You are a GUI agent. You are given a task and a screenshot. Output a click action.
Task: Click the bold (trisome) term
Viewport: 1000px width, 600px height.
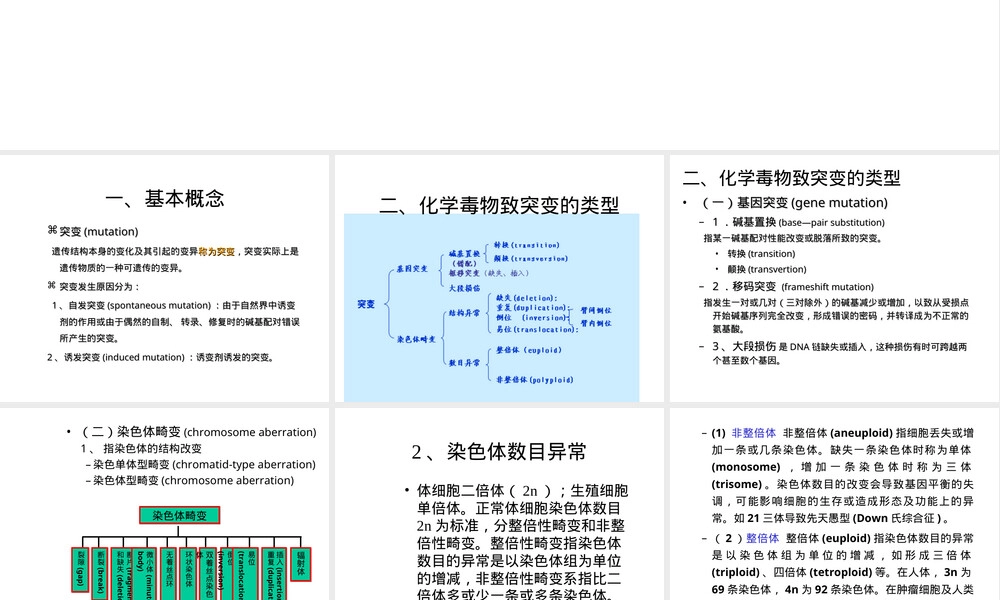tap(737, 484)
